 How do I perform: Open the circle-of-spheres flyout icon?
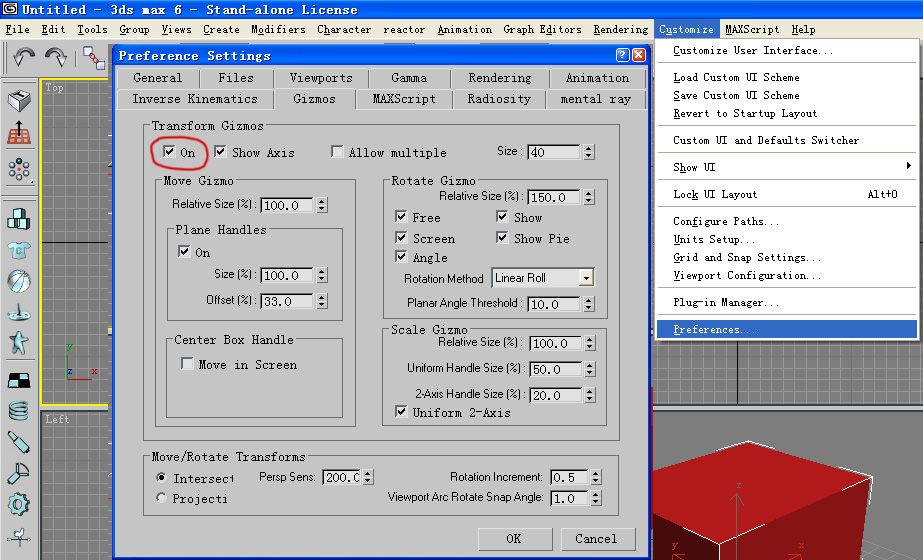click(19, 169)
